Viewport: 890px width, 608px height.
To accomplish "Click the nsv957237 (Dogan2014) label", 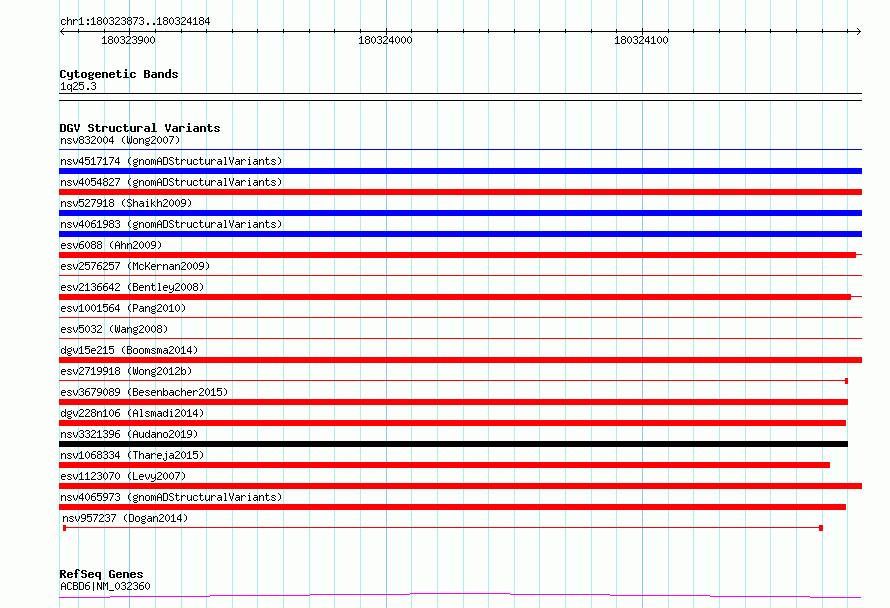I will [125, 518].
